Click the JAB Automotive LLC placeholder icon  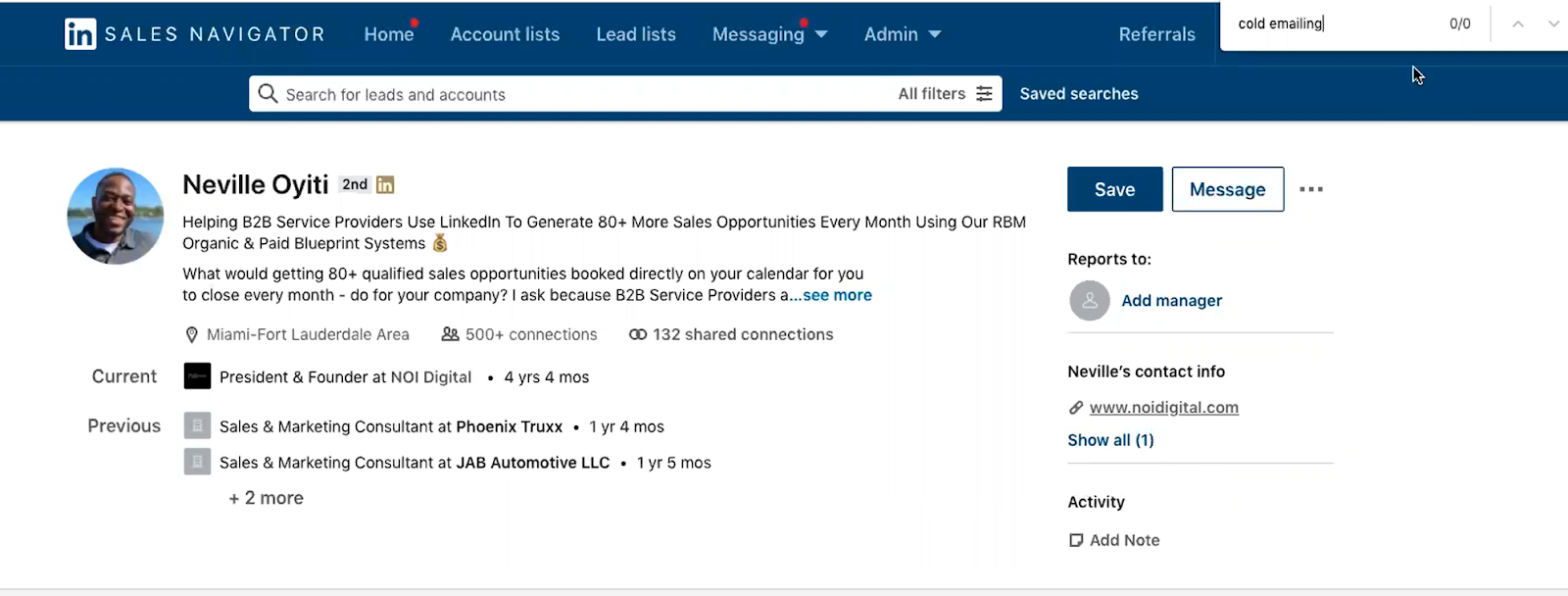[x=197, y=462]
